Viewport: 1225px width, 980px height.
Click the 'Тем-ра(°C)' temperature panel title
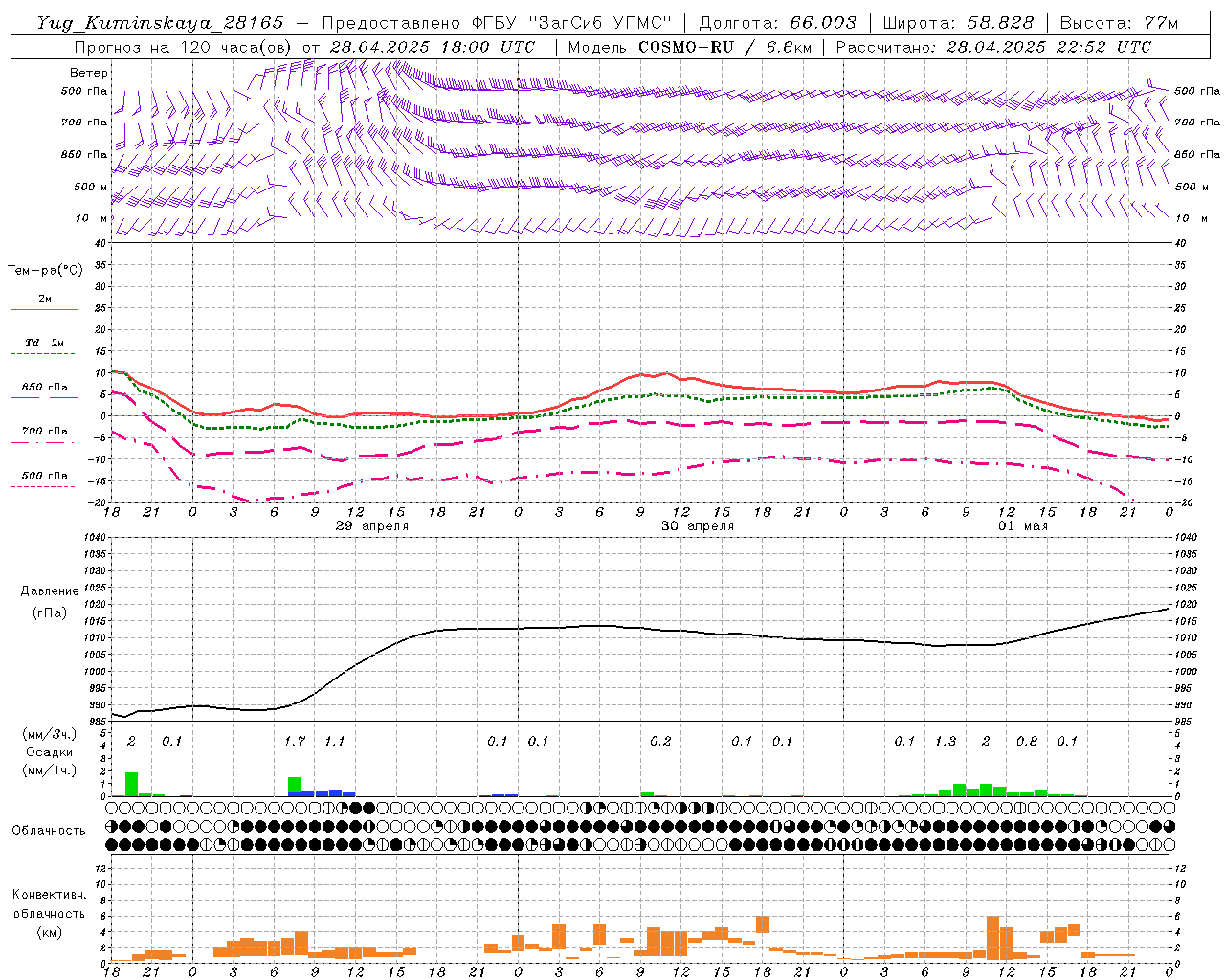pyautogui.click(x=45, y=271)
